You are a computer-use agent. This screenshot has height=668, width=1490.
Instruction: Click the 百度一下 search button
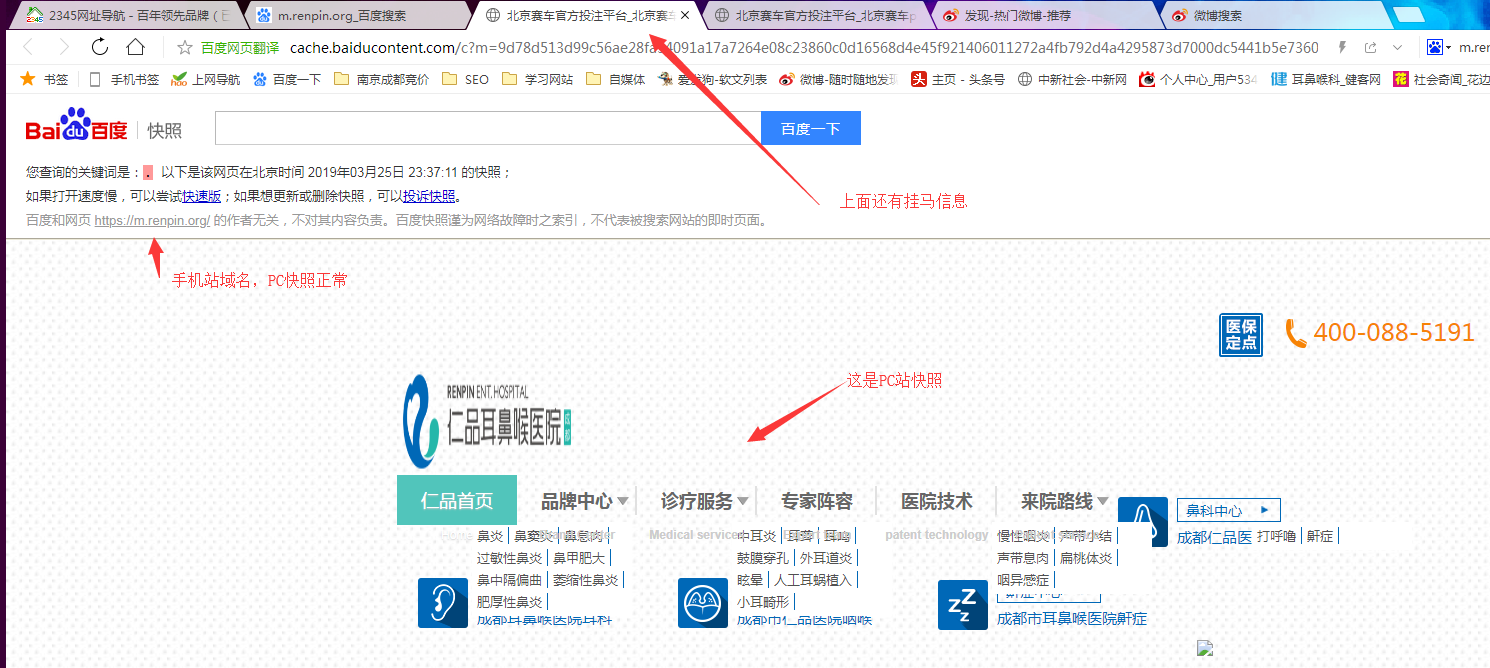click(811, 128)
